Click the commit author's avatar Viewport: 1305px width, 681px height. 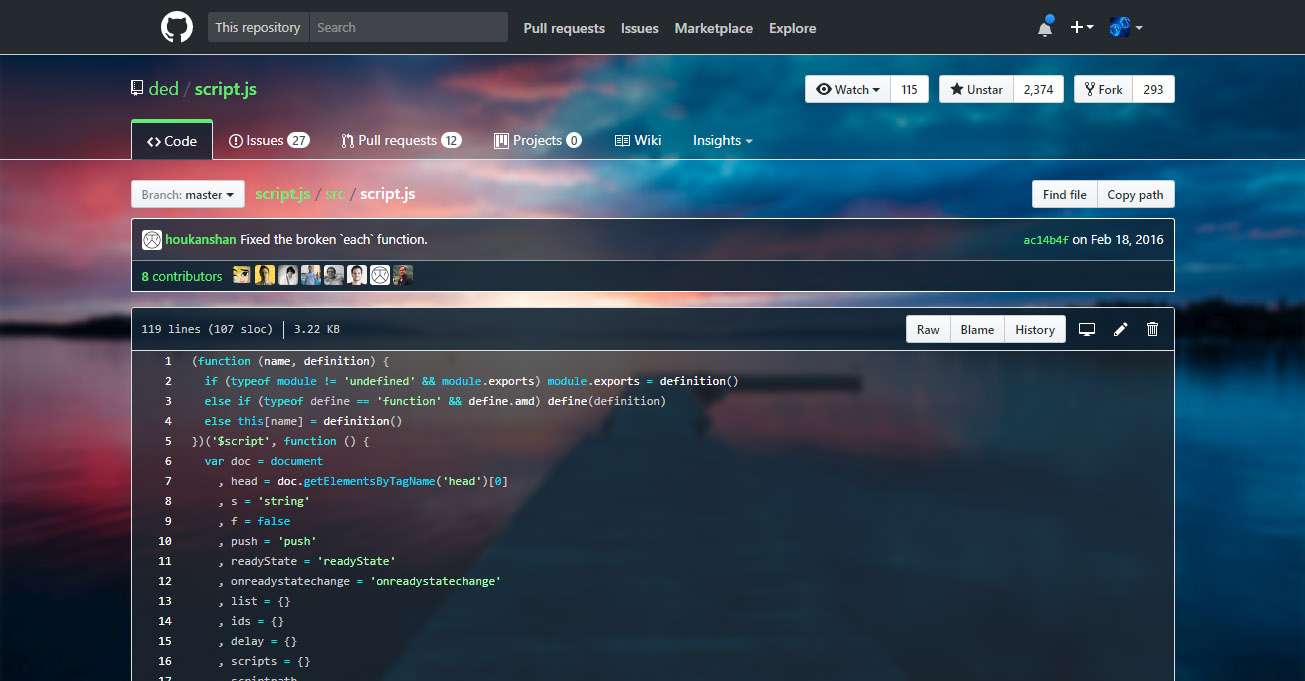152,240
